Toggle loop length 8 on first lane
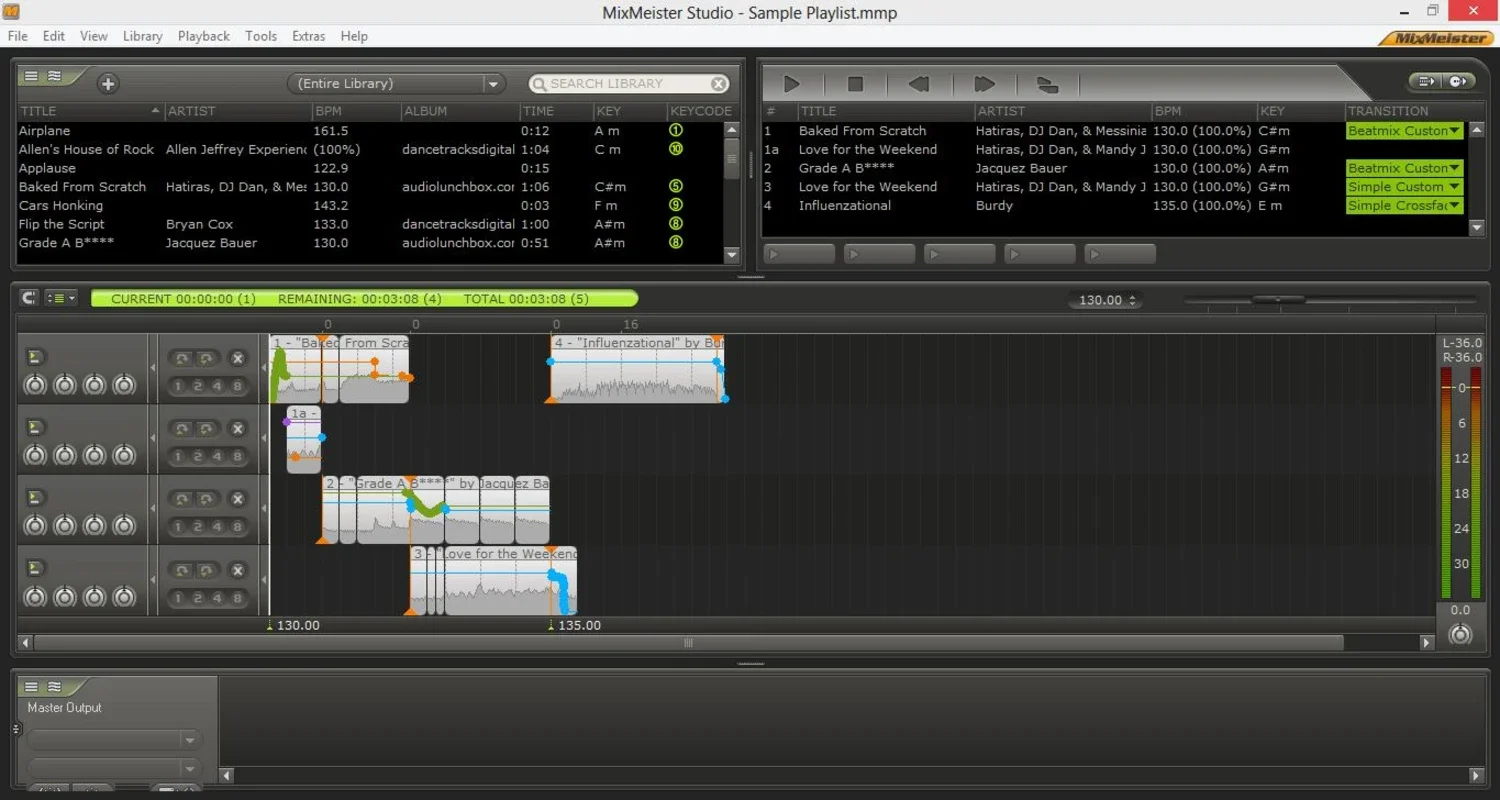Screen dimensions: 1500x800 (237, 386)
